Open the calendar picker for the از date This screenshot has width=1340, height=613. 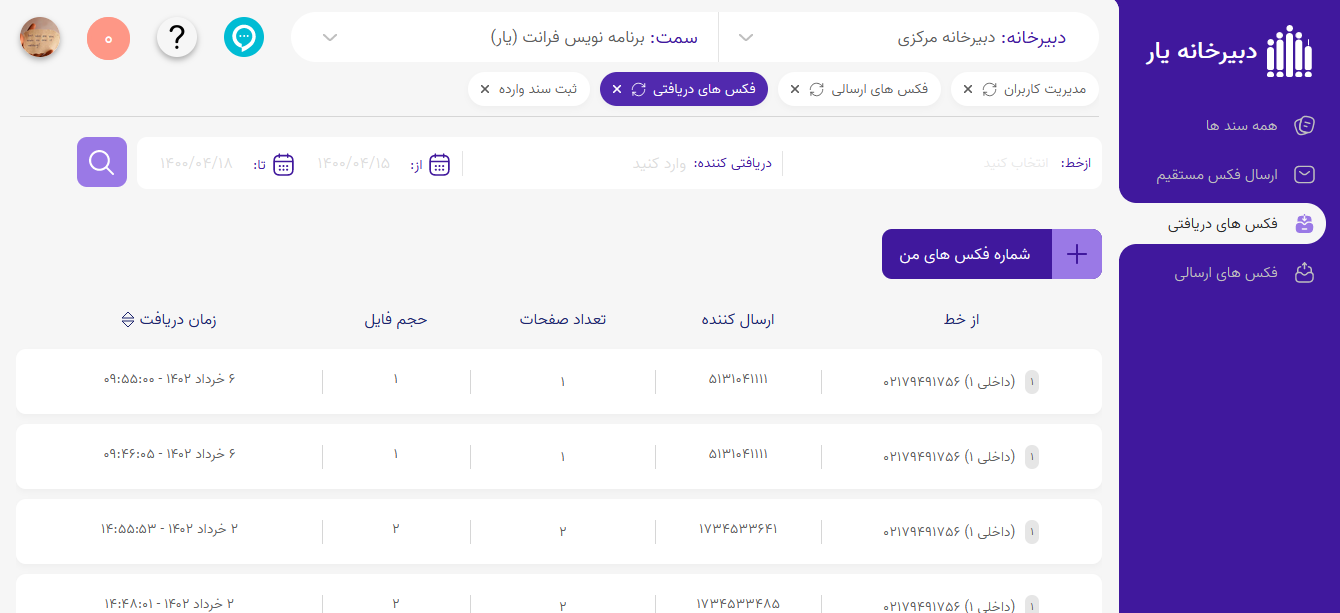pyautogui.click(x=440, y=165)
